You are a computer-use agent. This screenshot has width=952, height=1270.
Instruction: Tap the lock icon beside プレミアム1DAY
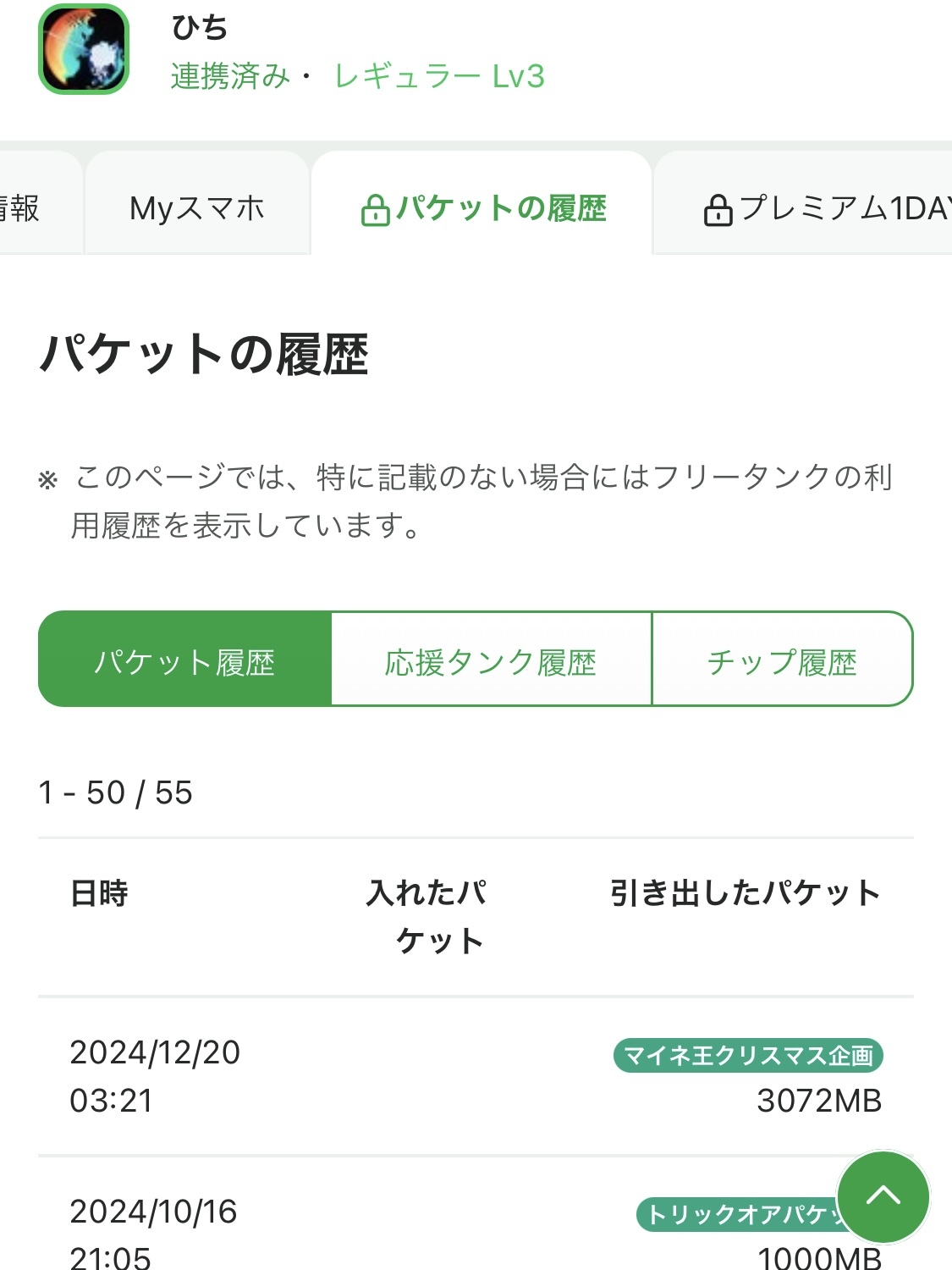[x=718, y=210]
